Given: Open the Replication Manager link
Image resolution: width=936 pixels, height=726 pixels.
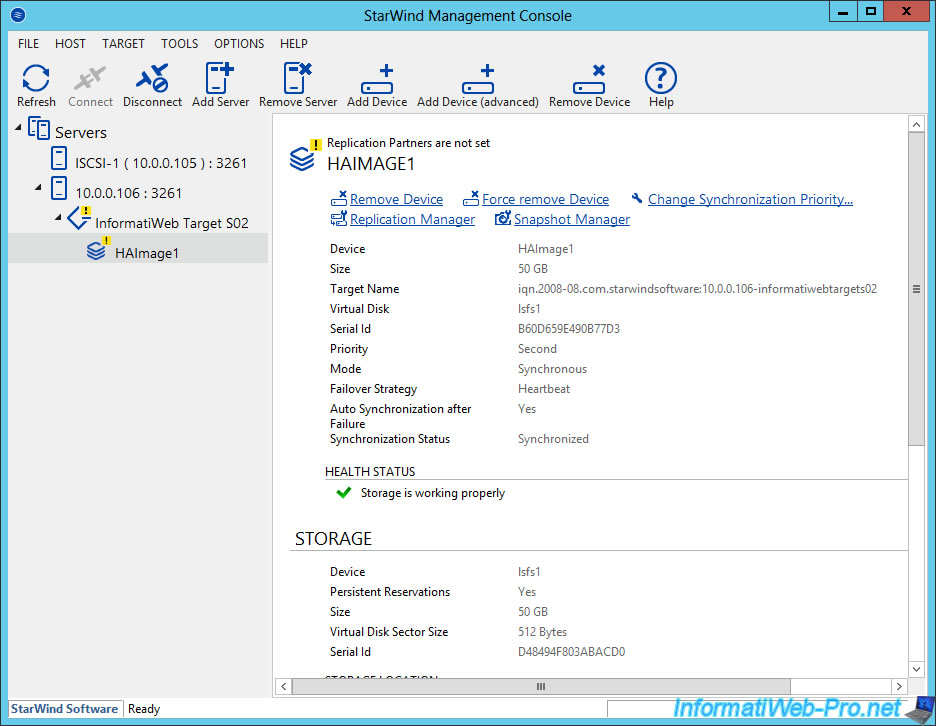Looking at the screenshot, I should coord(412,220).
